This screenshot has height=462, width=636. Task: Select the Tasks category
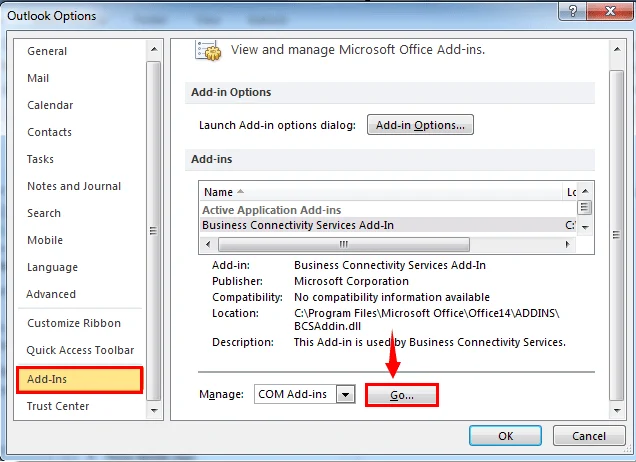(x=40, y=159)
